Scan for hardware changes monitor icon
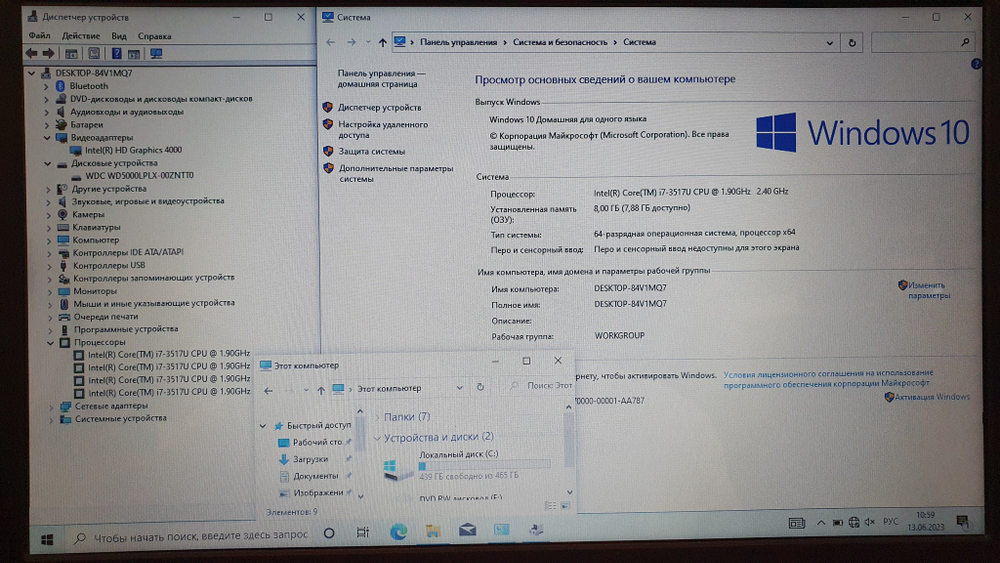 pyautogui.click(x=156, y=54)
